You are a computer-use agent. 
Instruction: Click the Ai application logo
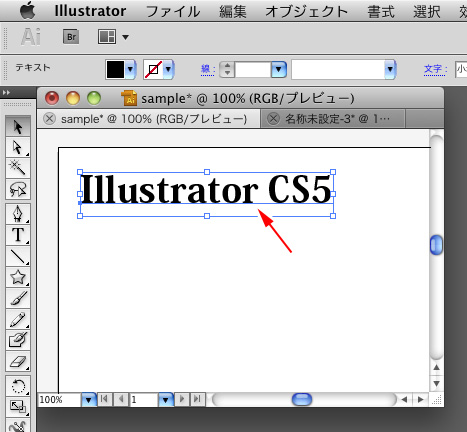pyautogui.click(x=31, y=37)
